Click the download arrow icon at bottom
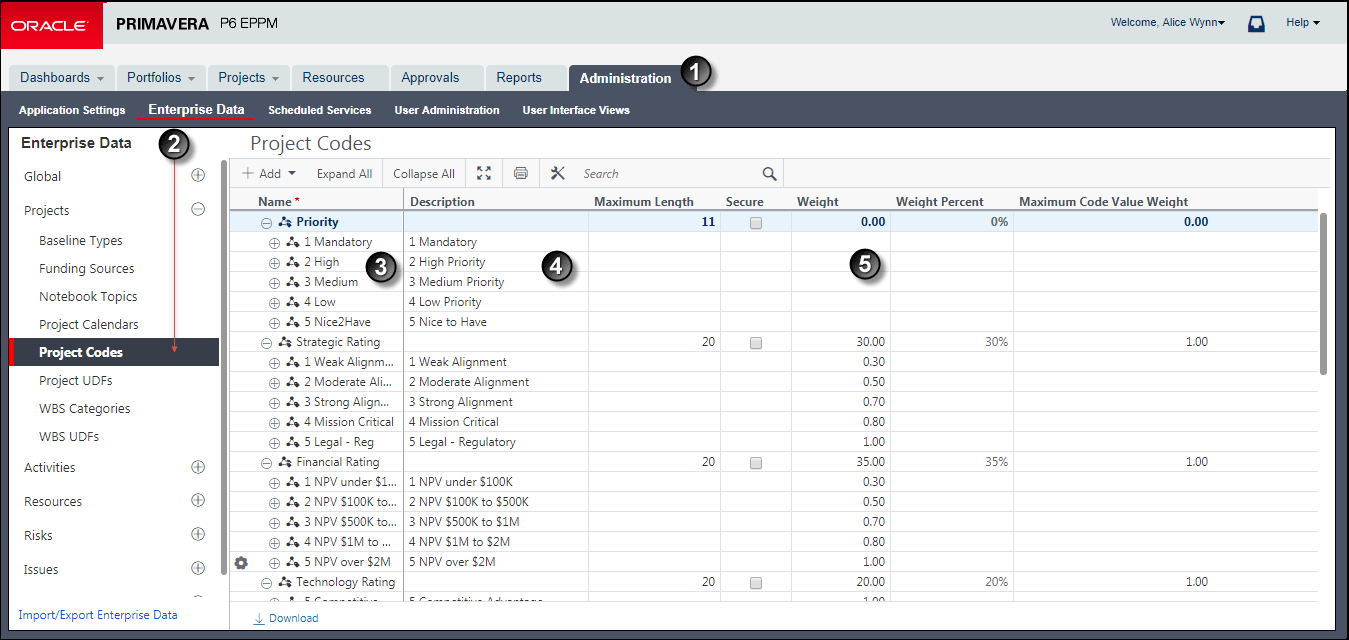The image size is (1349, 640). [259, 618]
